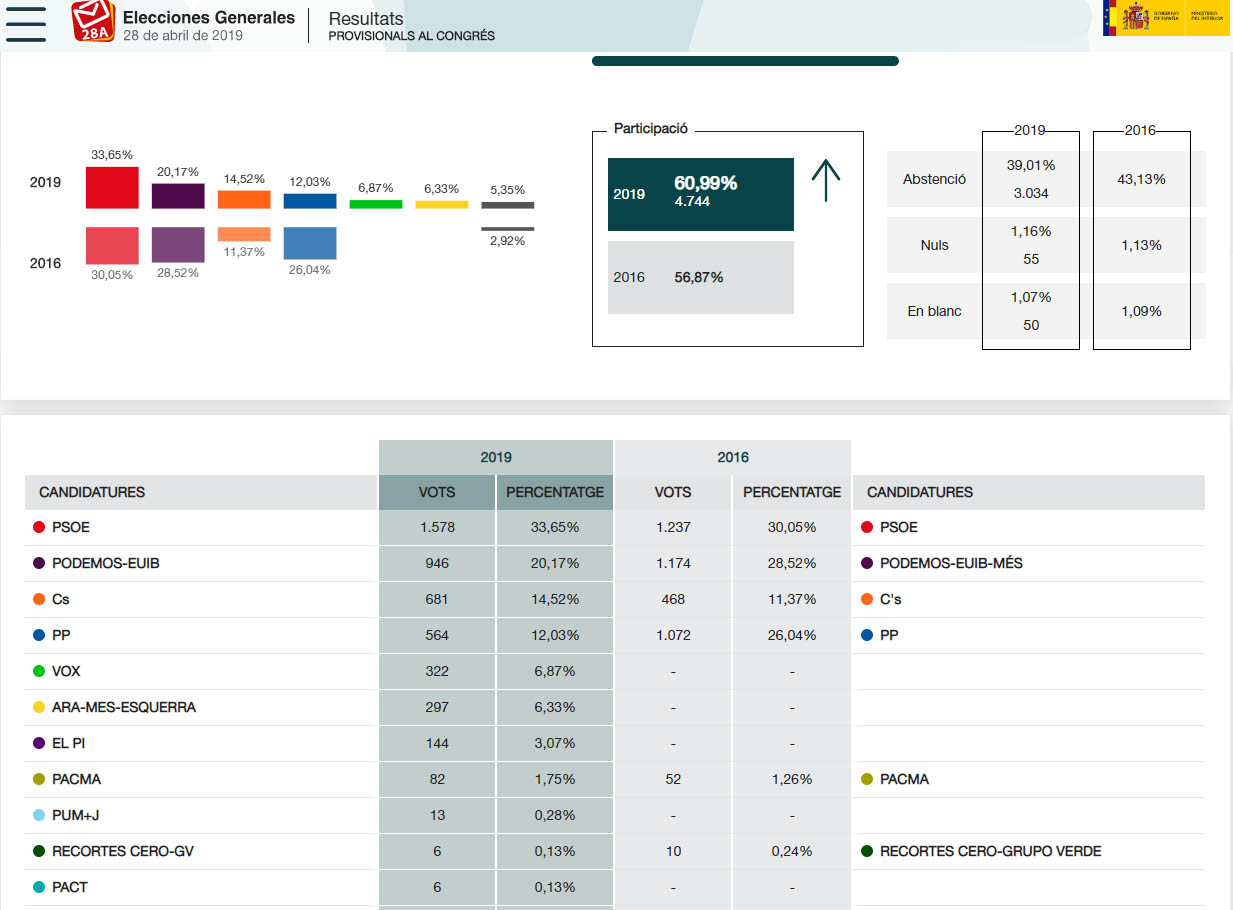Click the Ministerio del Interior logo
The height and width of the screenshot is (910, 1233).
1209,18
